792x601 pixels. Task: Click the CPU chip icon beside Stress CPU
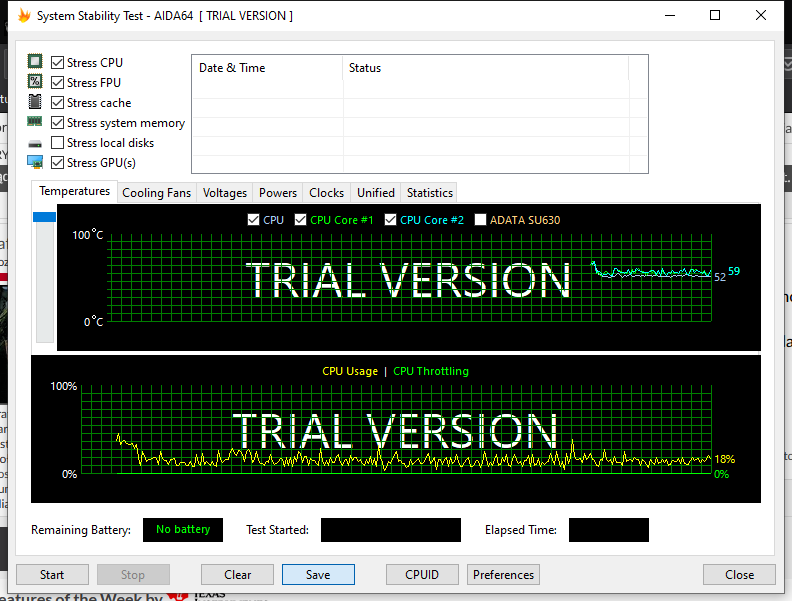35,62
